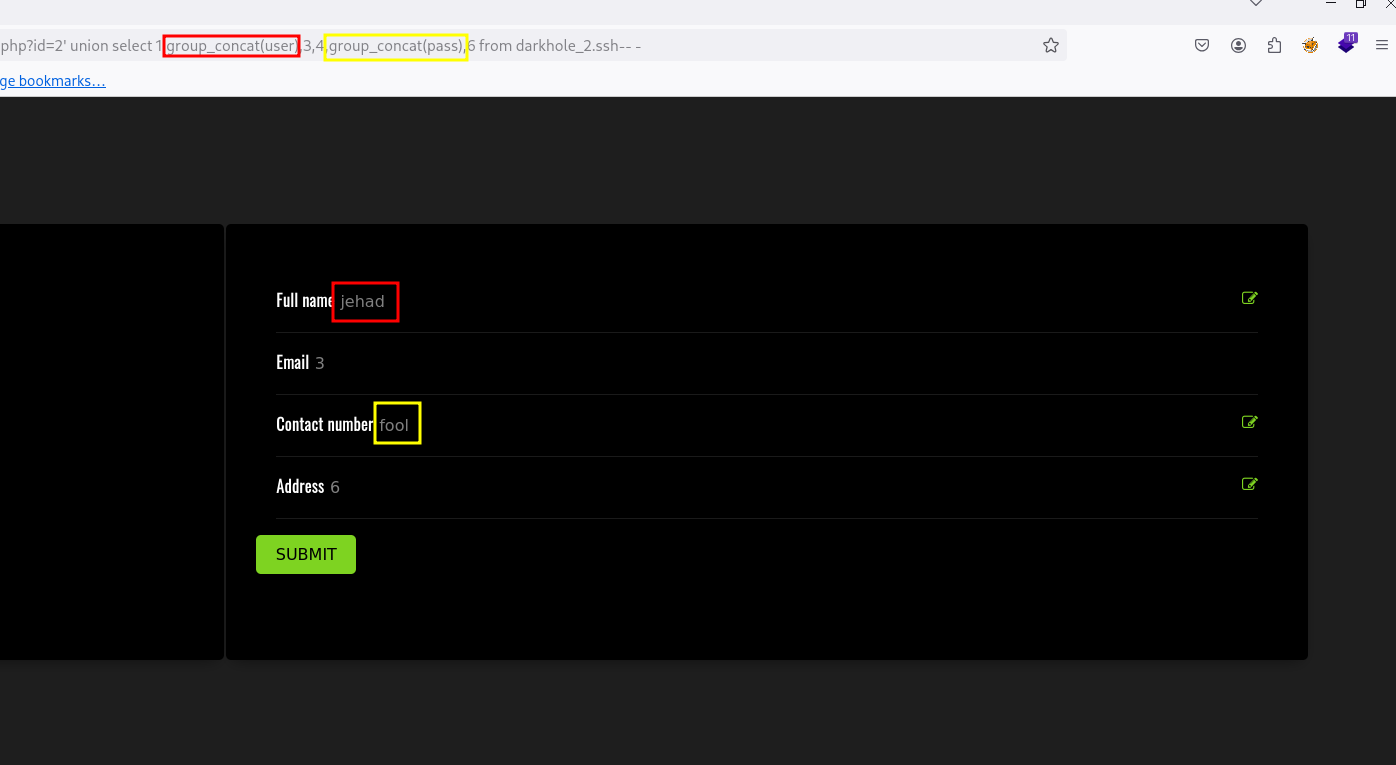Viewport: 1396px width, 765px height.
Task: Open the Firefox hamburger application menu
Action: (1382, 45)
